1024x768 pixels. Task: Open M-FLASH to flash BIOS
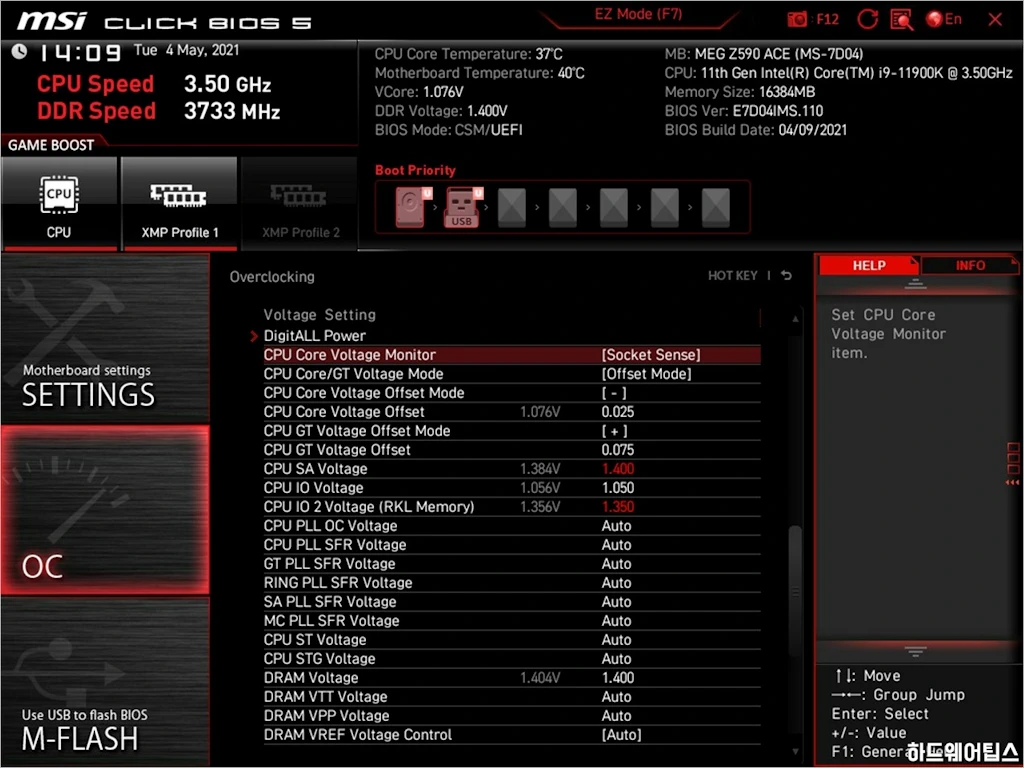point(105,682)
